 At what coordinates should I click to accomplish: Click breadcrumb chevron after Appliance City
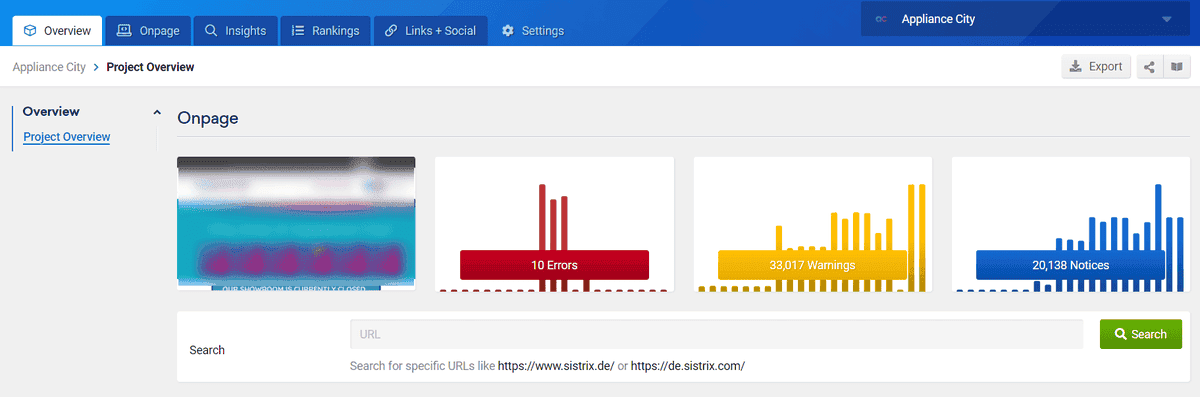96,67
